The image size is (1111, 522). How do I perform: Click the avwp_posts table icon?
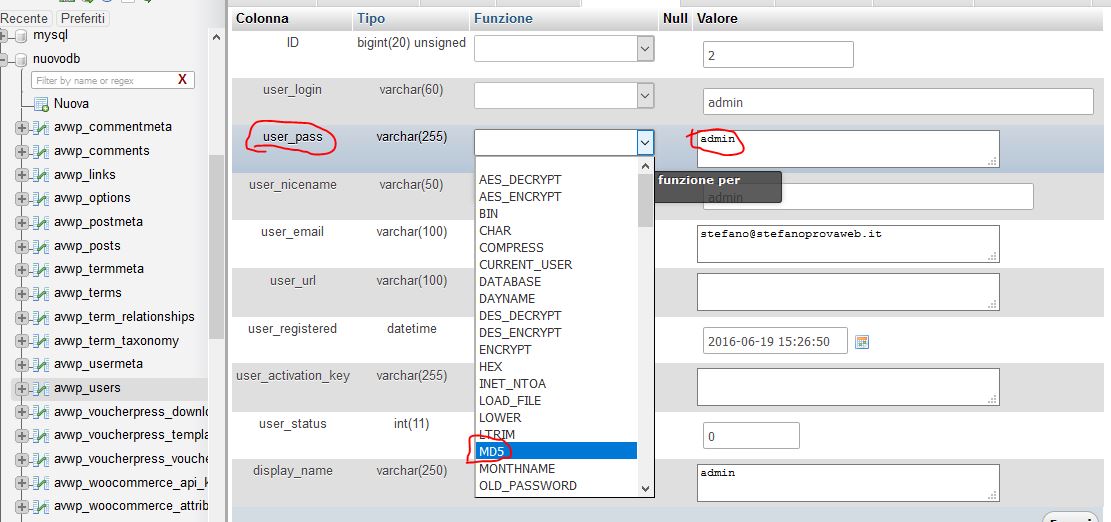pos(42,246)
